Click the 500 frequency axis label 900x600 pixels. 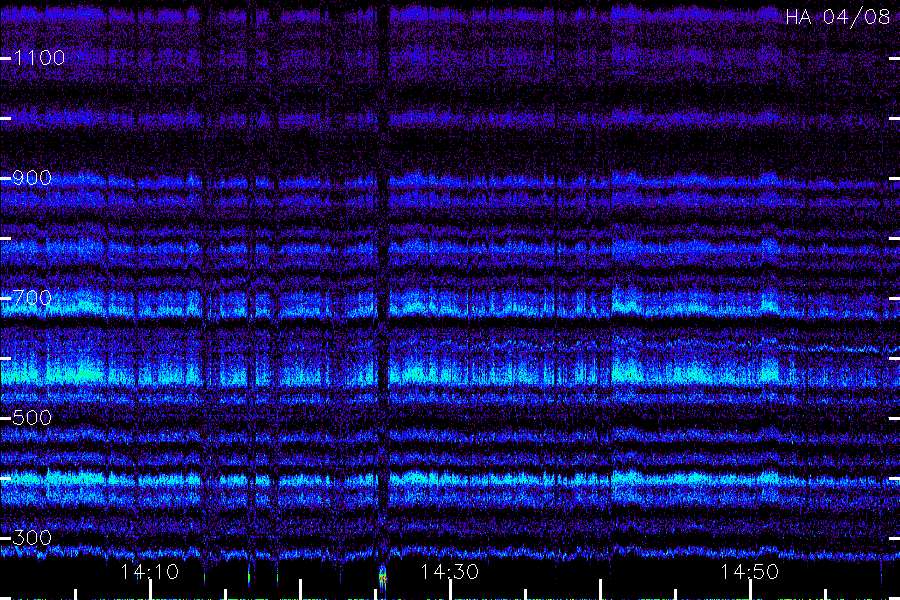[x=32, y=417]
